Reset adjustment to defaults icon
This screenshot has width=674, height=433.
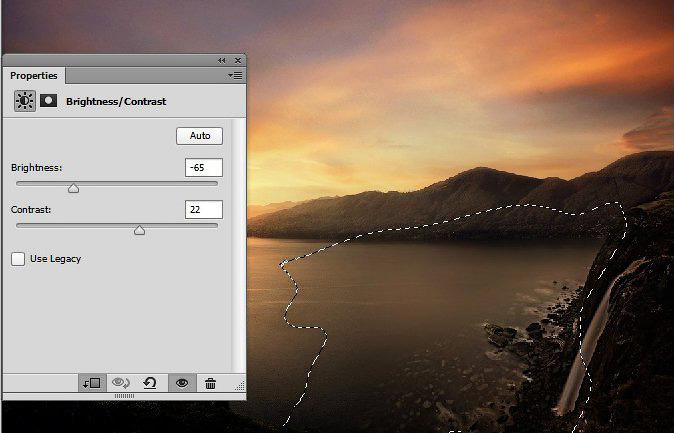(x=150, y=383)
